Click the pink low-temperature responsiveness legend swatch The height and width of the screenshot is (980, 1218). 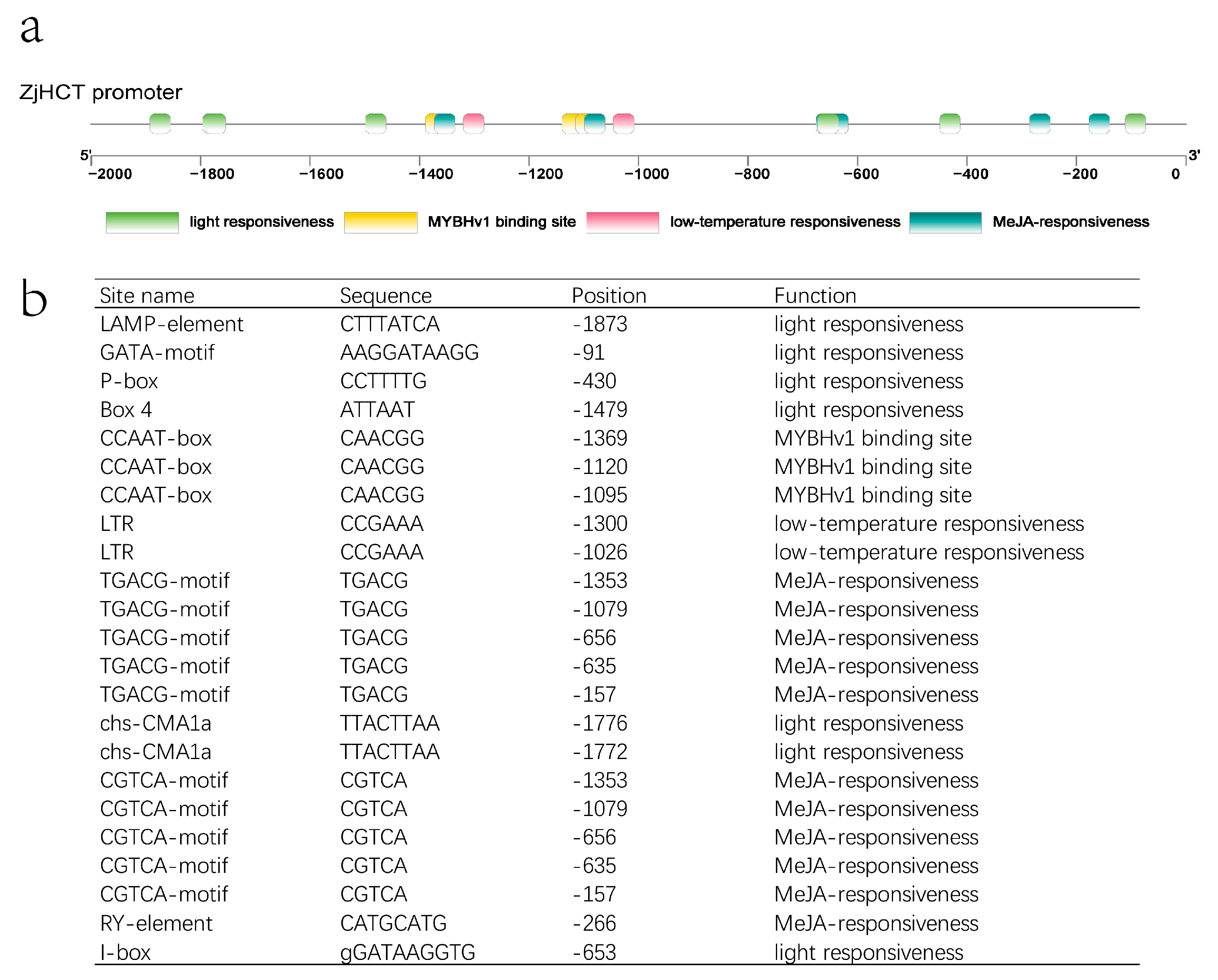(x=622, y=222)
